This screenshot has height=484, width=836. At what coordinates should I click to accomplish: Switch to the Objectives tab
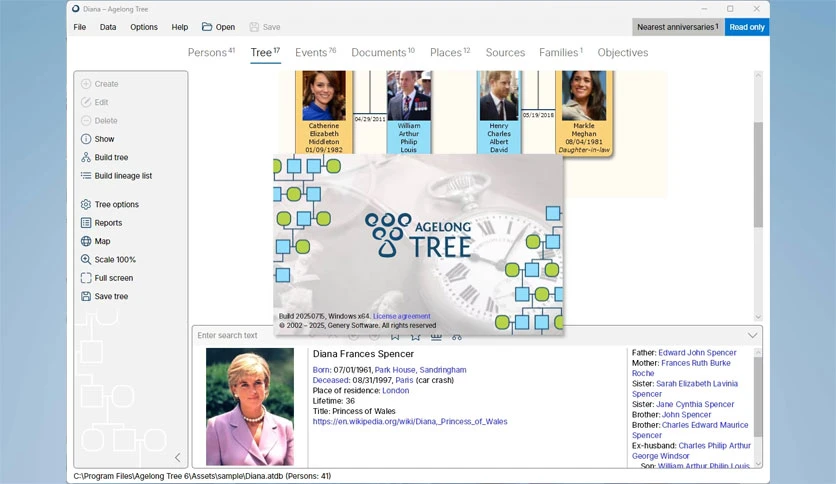(623, 52)
